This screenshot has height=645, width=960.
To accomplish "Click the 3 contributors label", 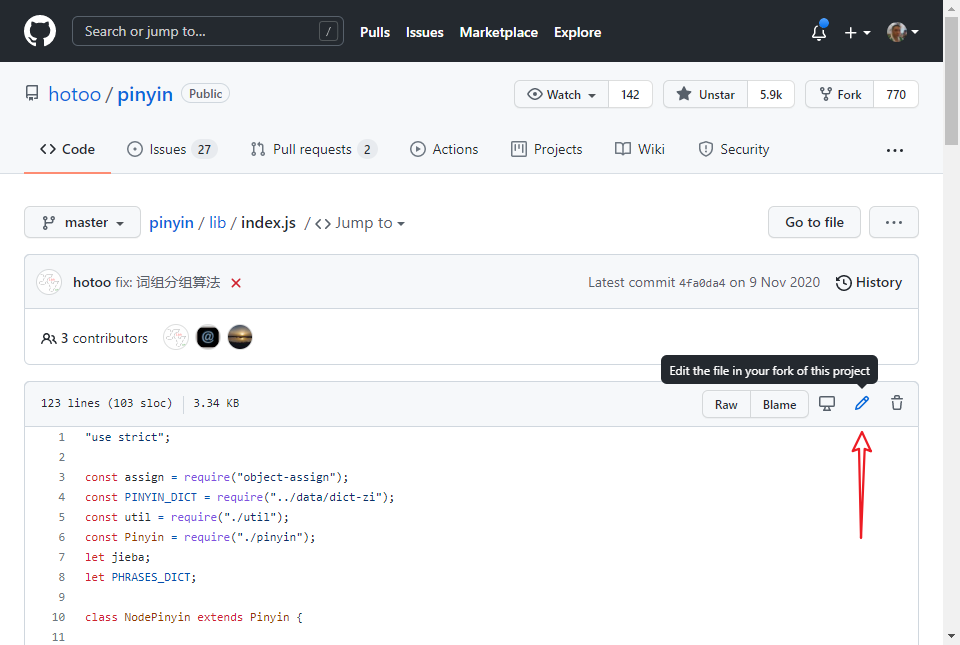I will coord(94,338).
